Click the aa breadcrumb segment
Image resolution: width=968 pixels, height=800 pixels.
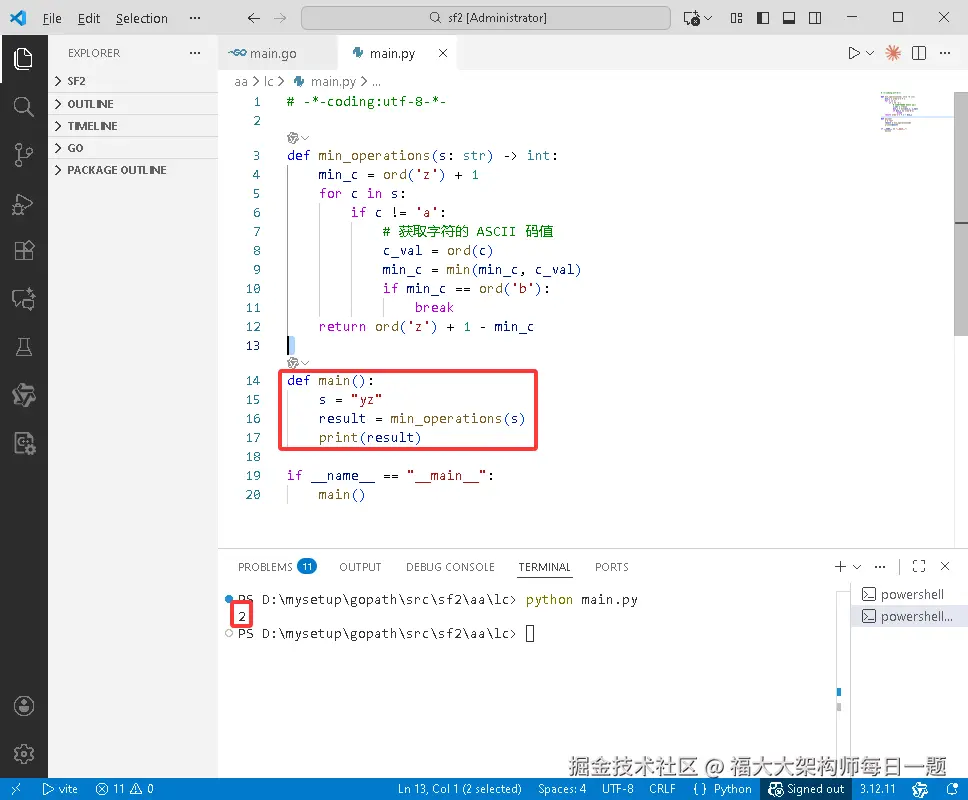coord(241,81)
